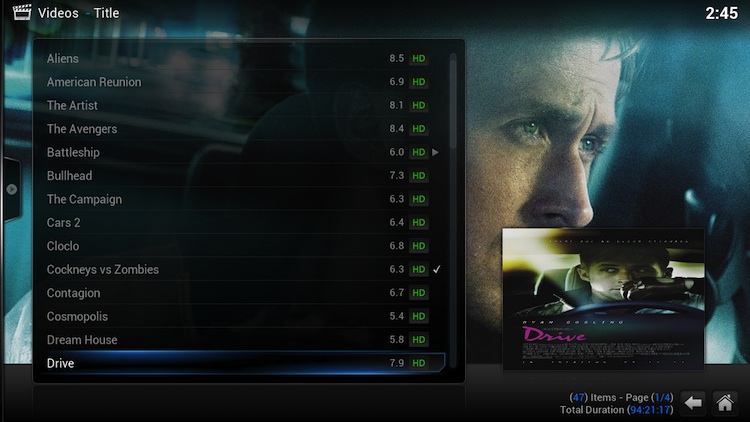The height and width of the screenshot is (422, 750).
Task: Click the HD badge on Aliens row
Action: point(419,58)
